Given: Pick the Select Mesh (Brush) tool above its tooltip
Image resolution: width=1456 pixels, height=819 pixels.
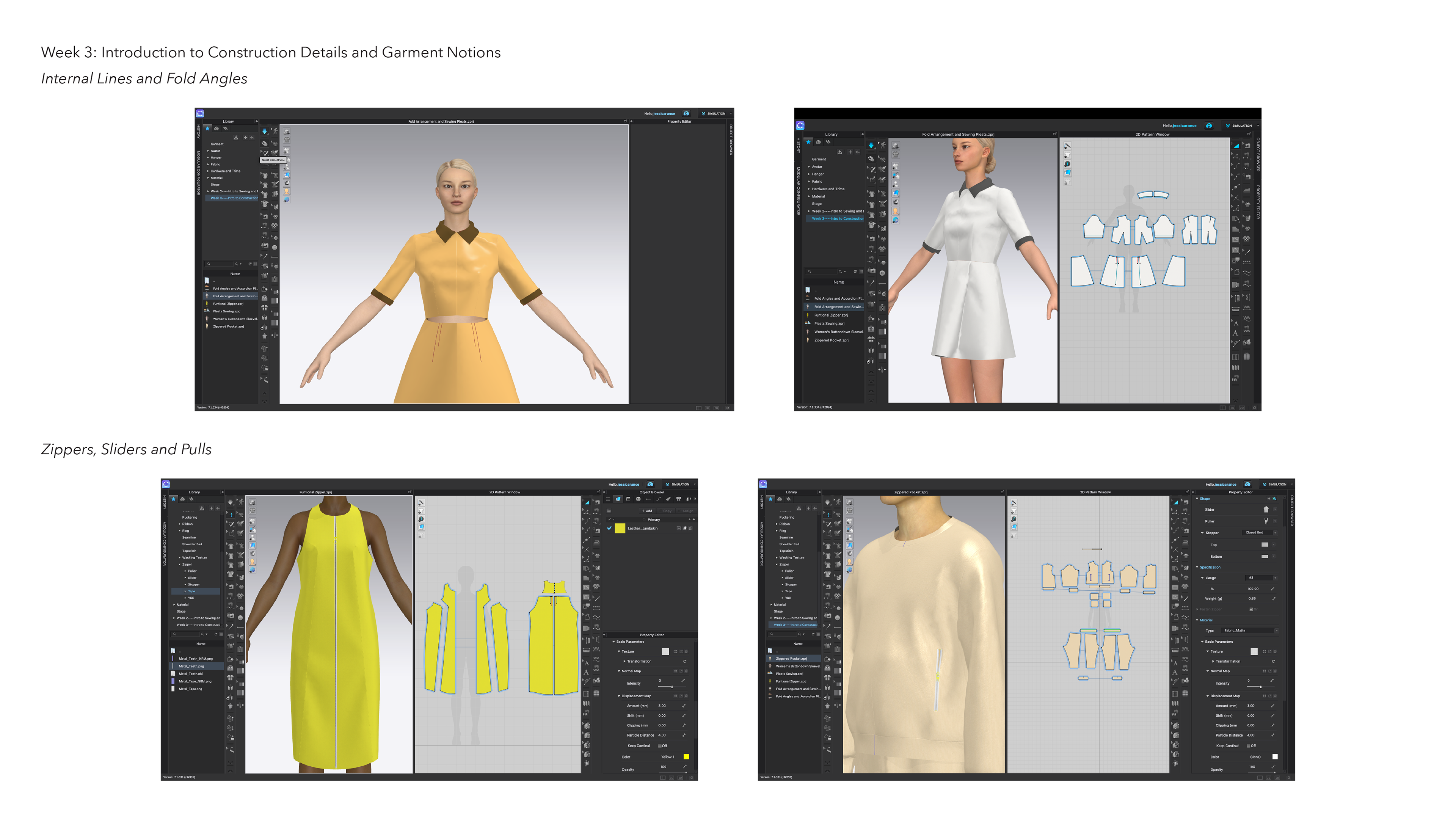Looking at the screenshot, I should coord(265,153).
